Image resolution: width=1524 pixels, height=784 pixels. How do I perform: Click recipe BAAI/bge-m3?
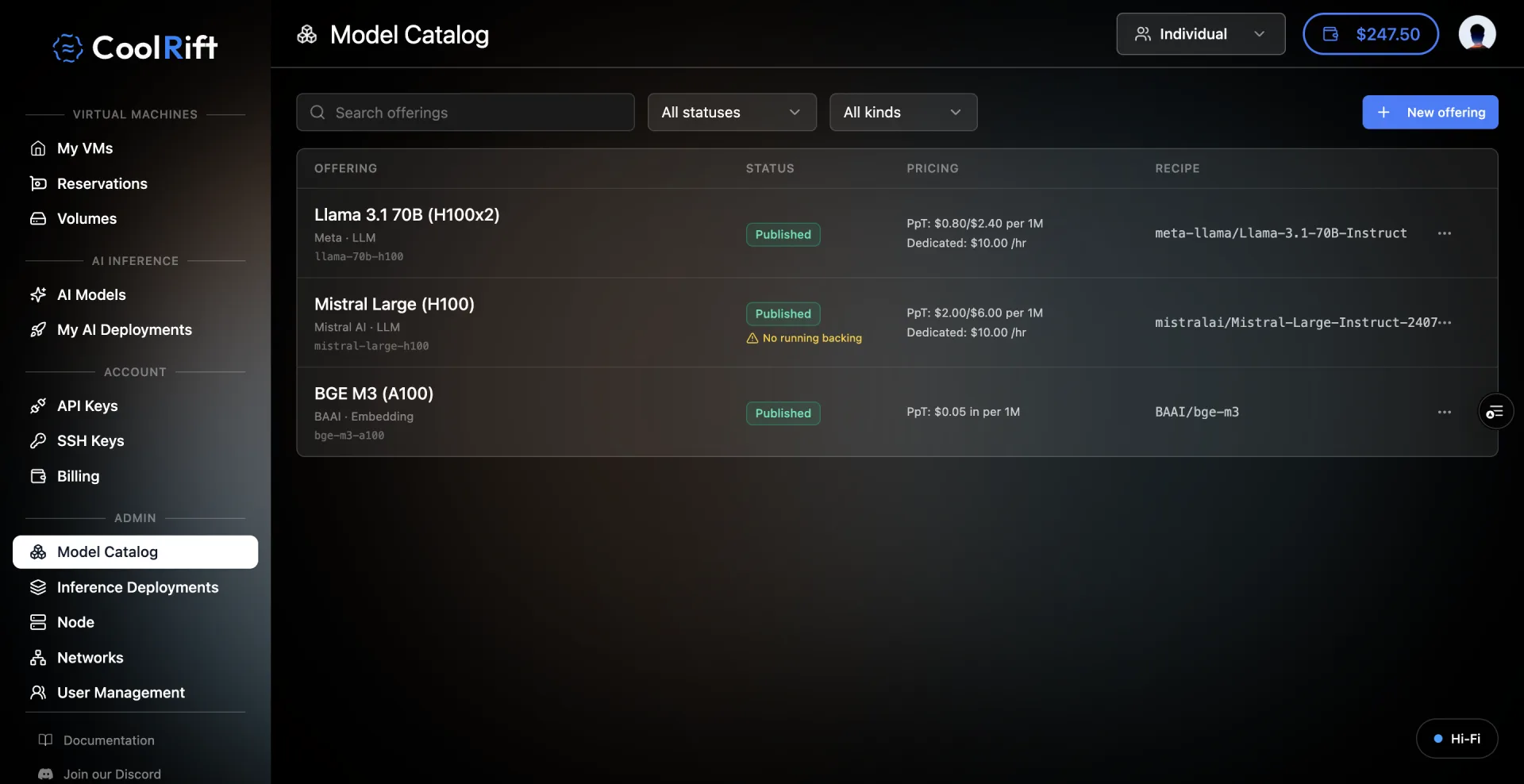coord(1196,412)
